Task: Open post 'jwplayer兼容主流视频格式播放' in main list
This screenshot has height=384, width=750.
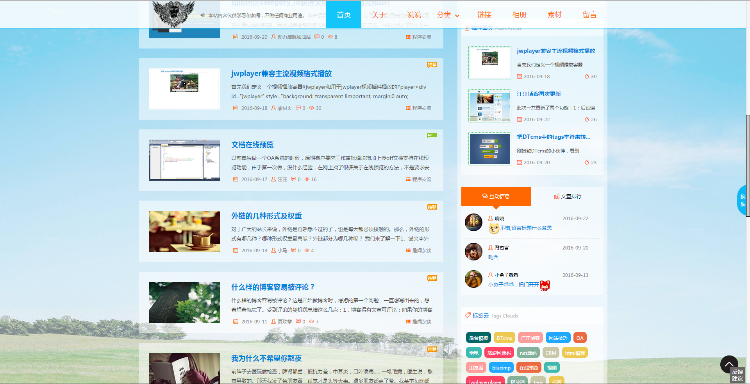Action: pyautogui.click(x=281, y=74)
